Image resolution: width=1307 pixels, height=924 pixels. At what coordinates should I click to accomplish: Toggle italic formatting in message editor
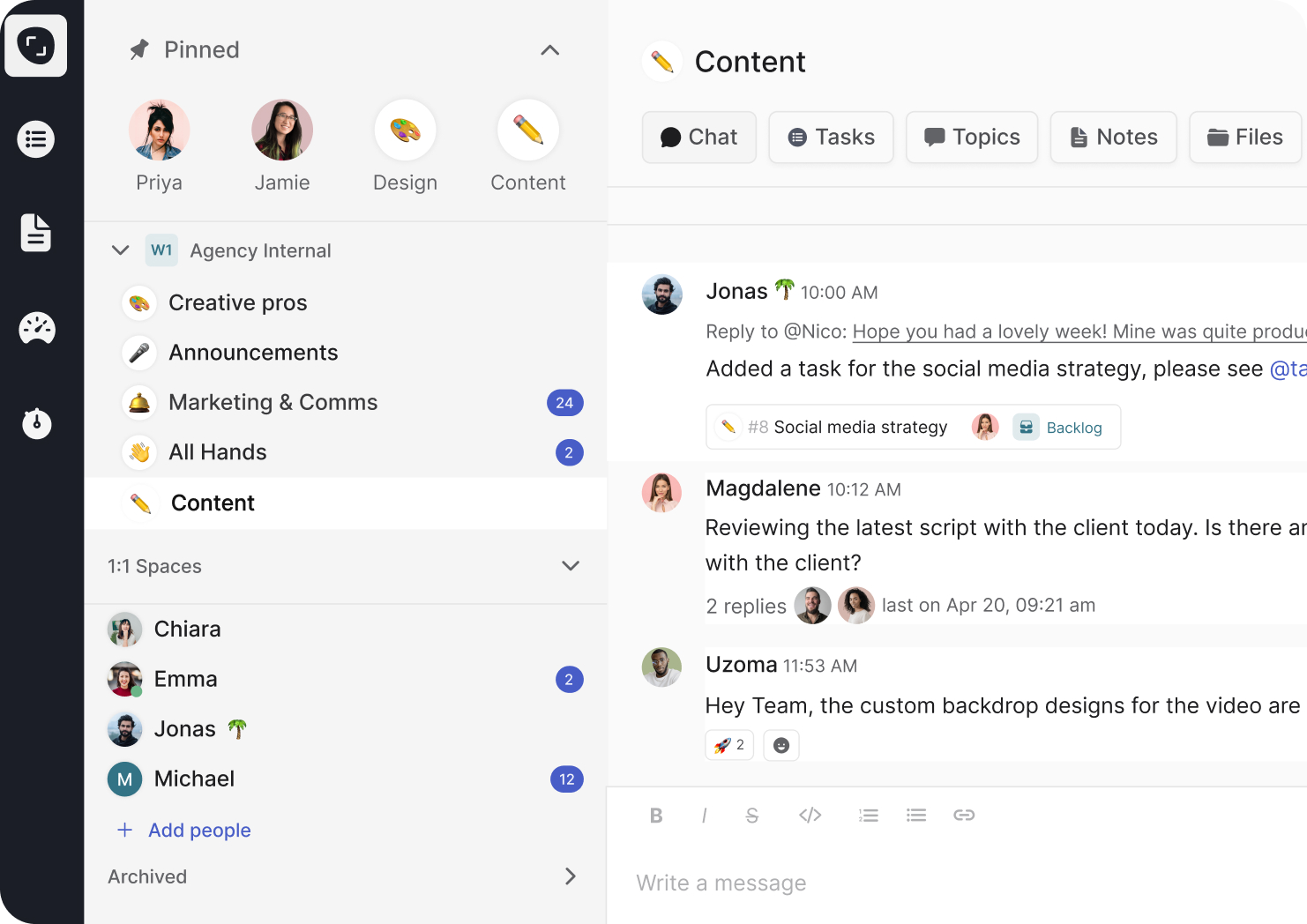(704, 816)
